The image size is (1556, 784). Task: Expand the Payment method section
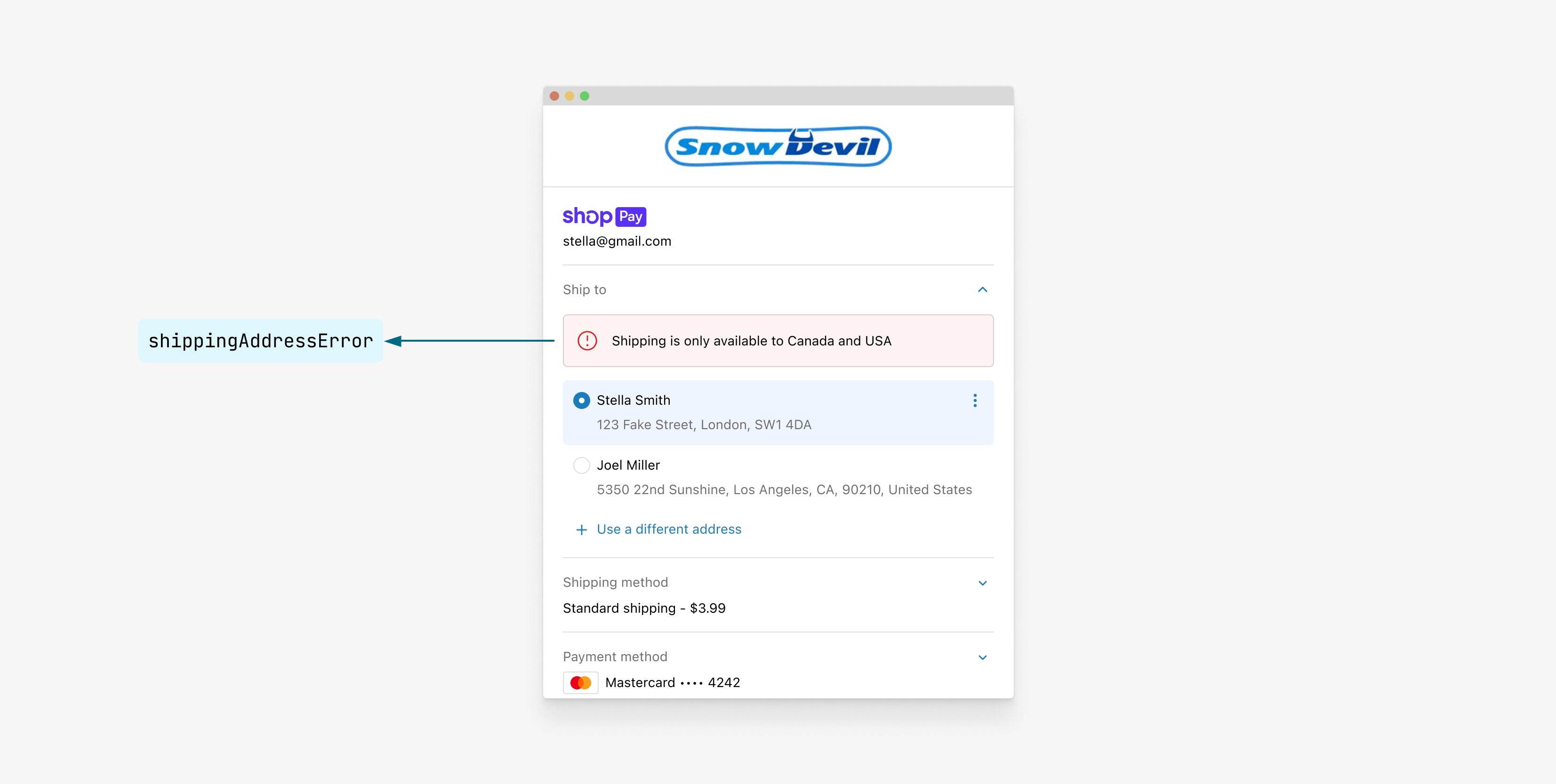(982, 657)
